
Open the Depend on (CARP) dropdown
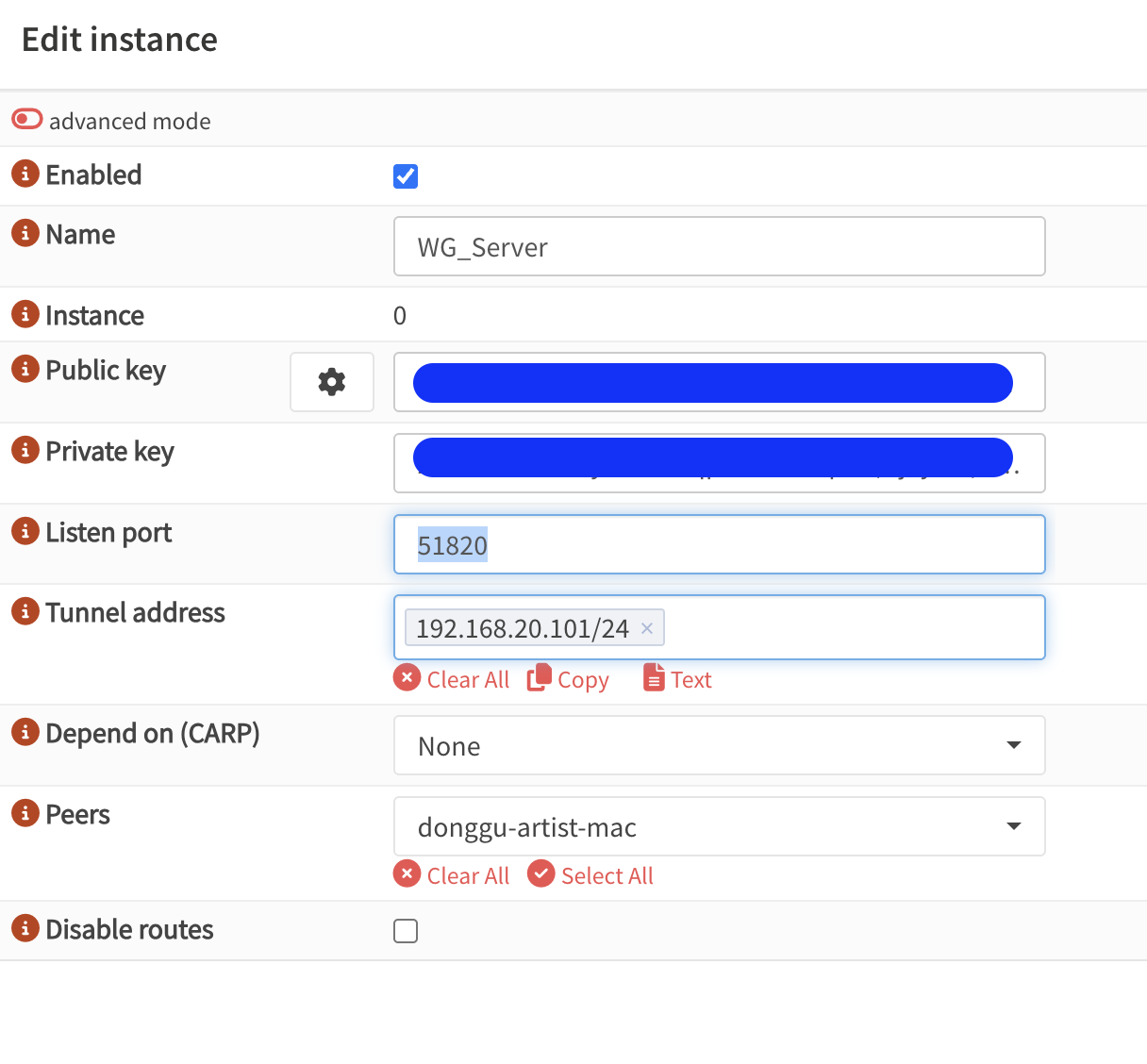pos(719,746)
